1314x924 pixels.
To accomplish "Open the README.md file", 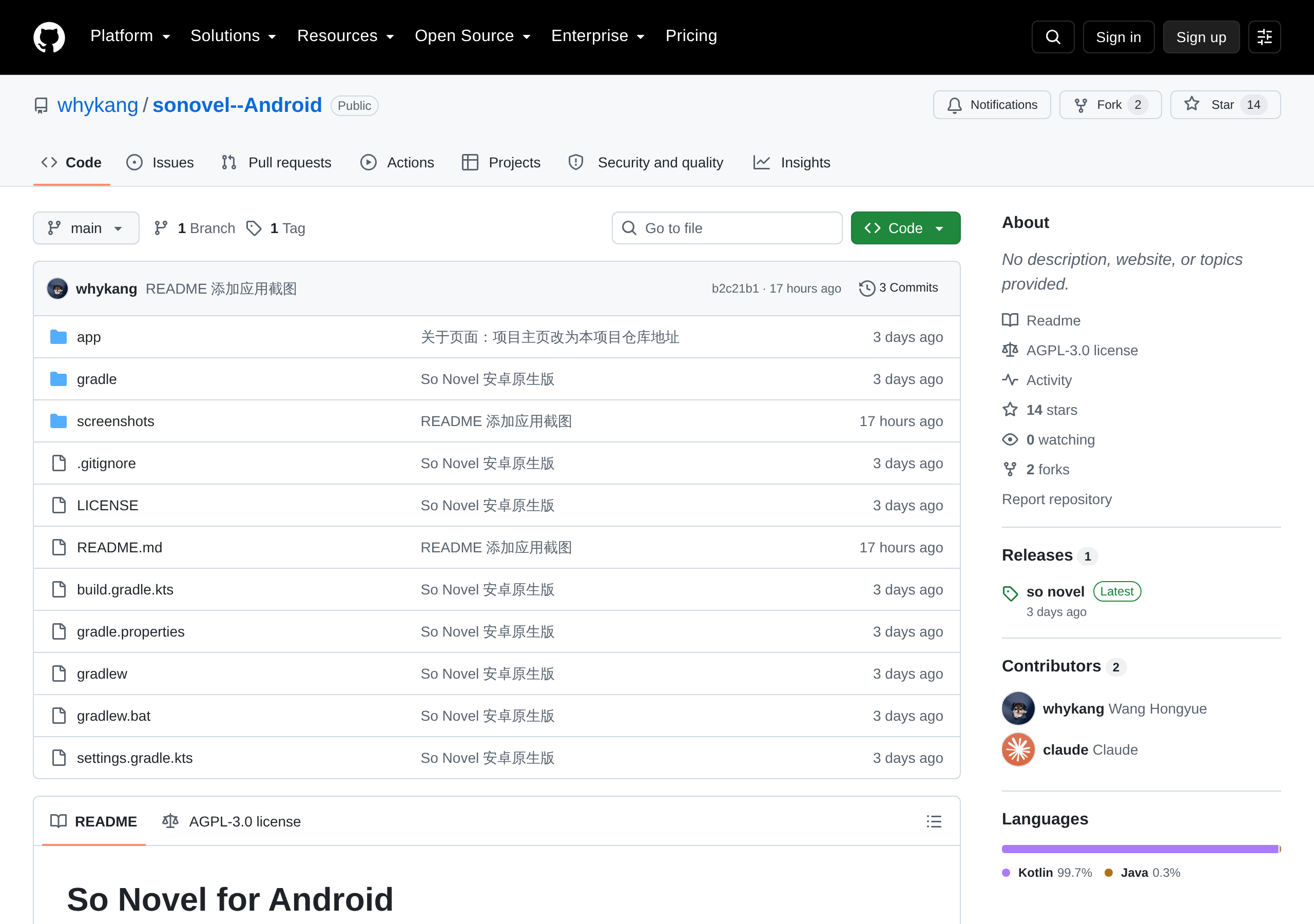I will click(x=120, y=548).
